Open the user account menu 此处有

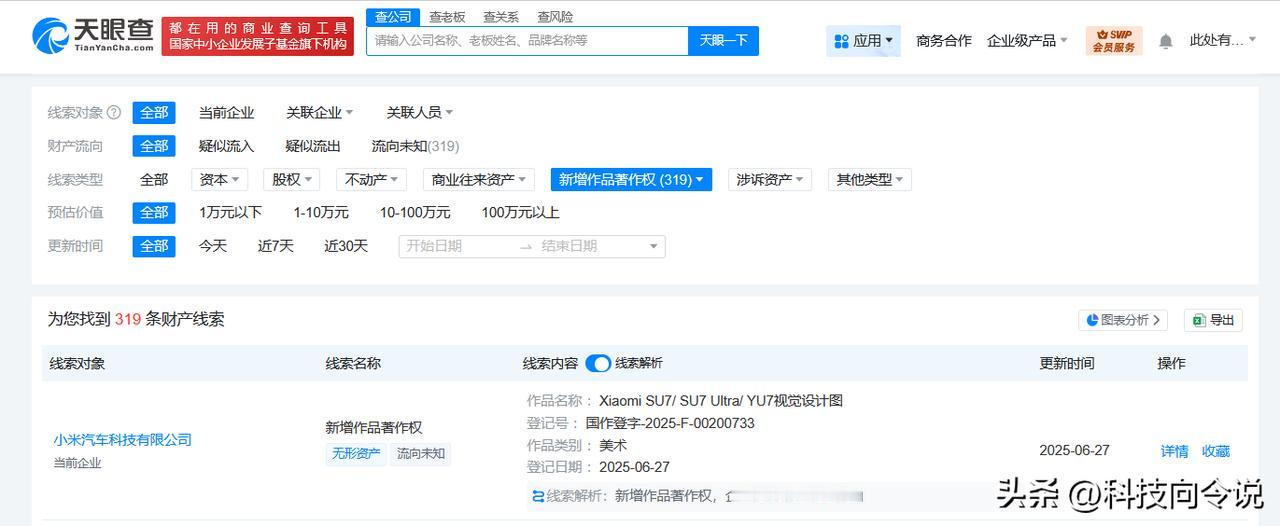click(1223, 41)
